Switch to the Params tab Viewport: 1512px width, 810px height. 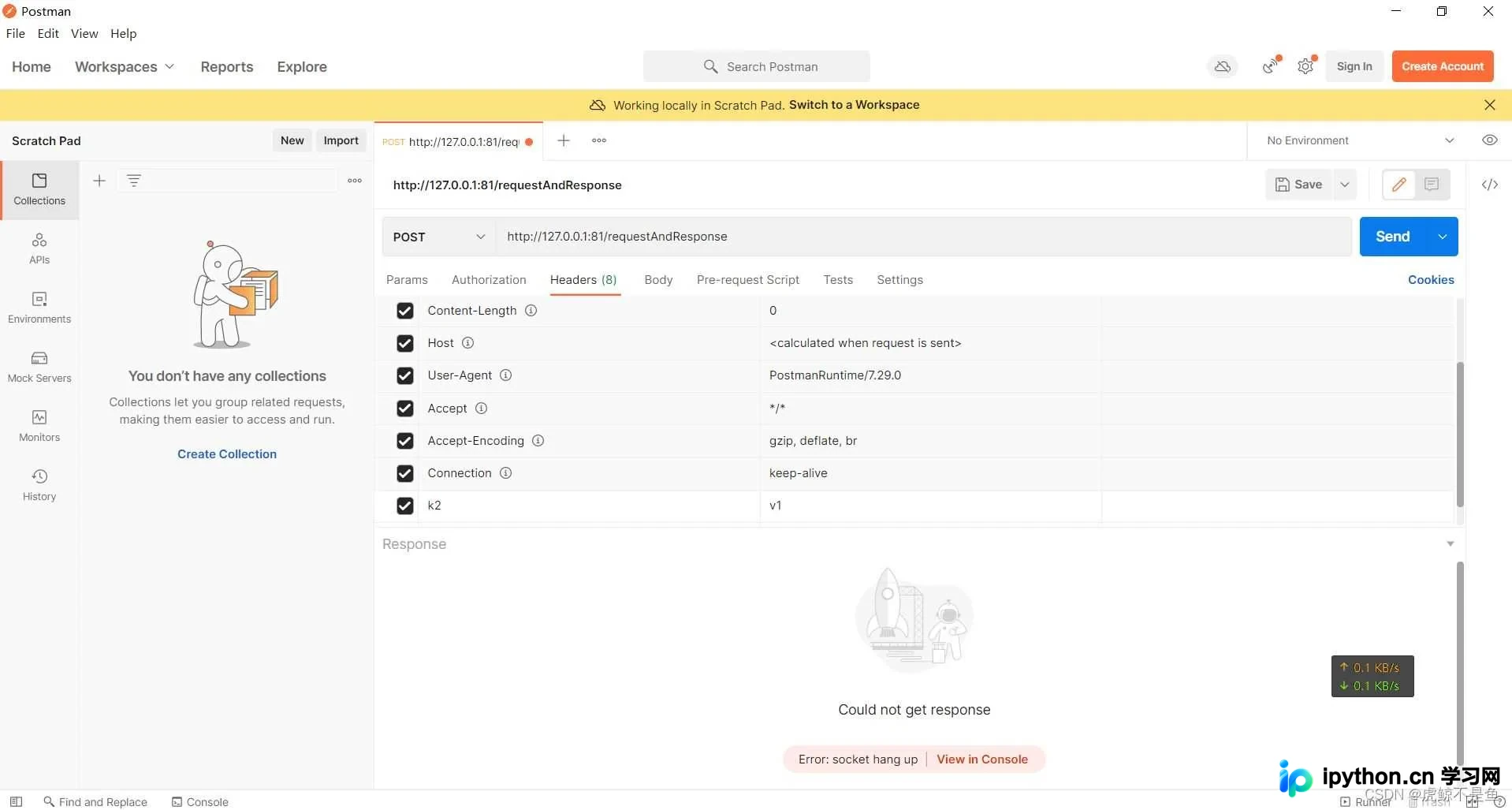[x=407, y=280]
